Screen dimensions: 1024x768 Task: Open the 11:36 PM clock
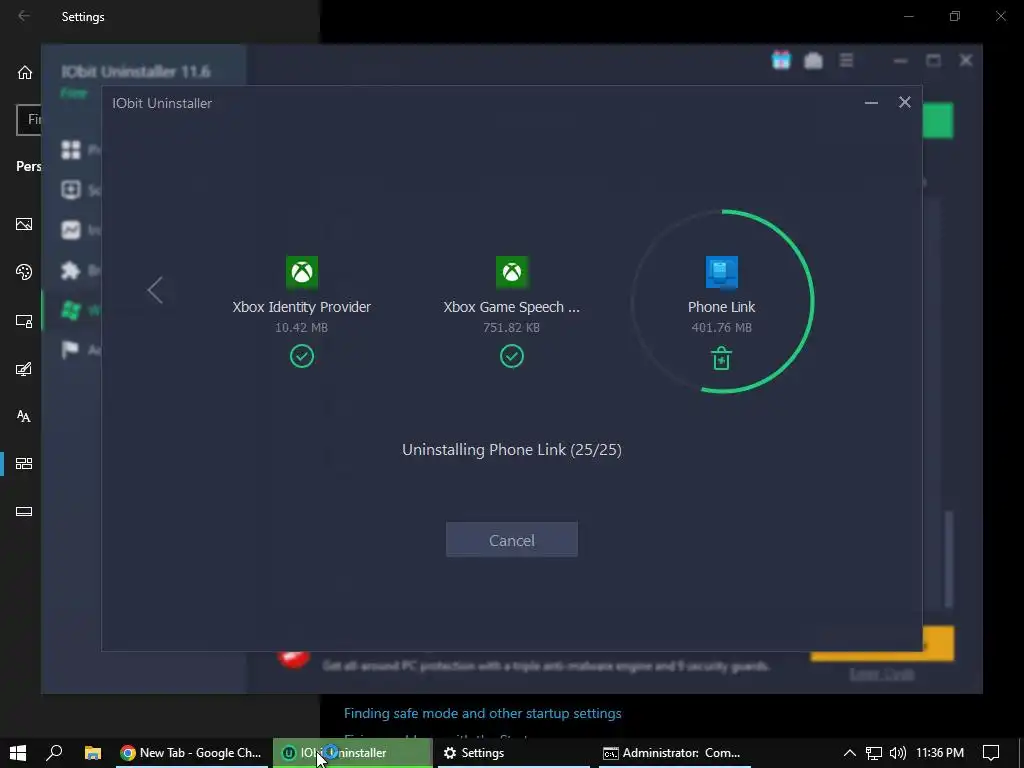pos(940,752)
